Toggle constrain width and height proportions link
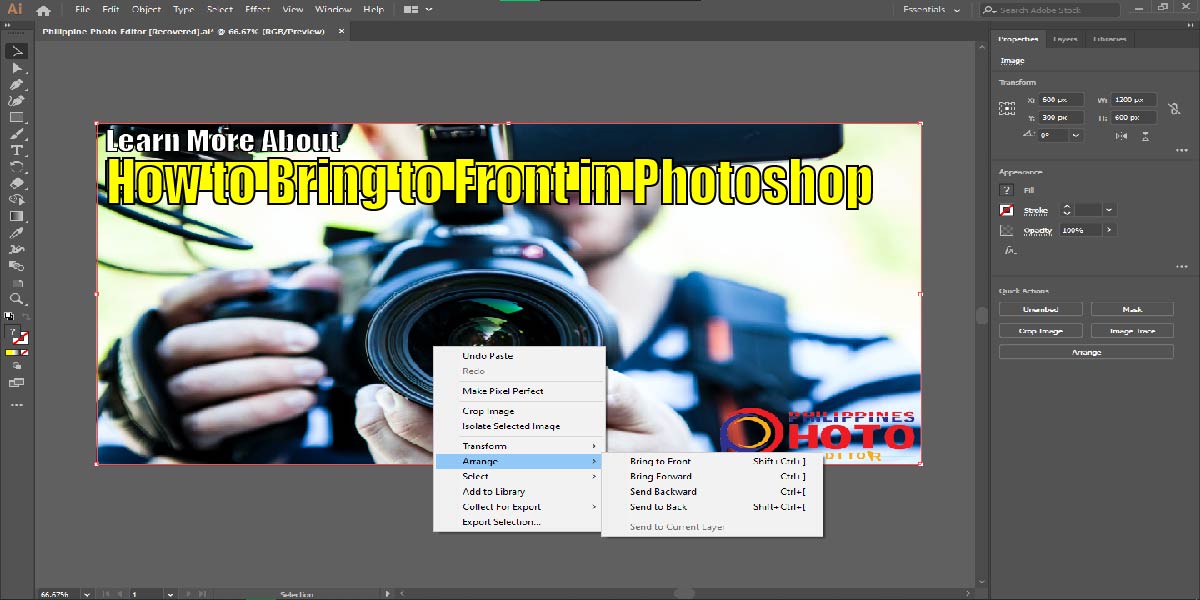1200x600 pixels. pyautogui.click(x=1174, y=108)
